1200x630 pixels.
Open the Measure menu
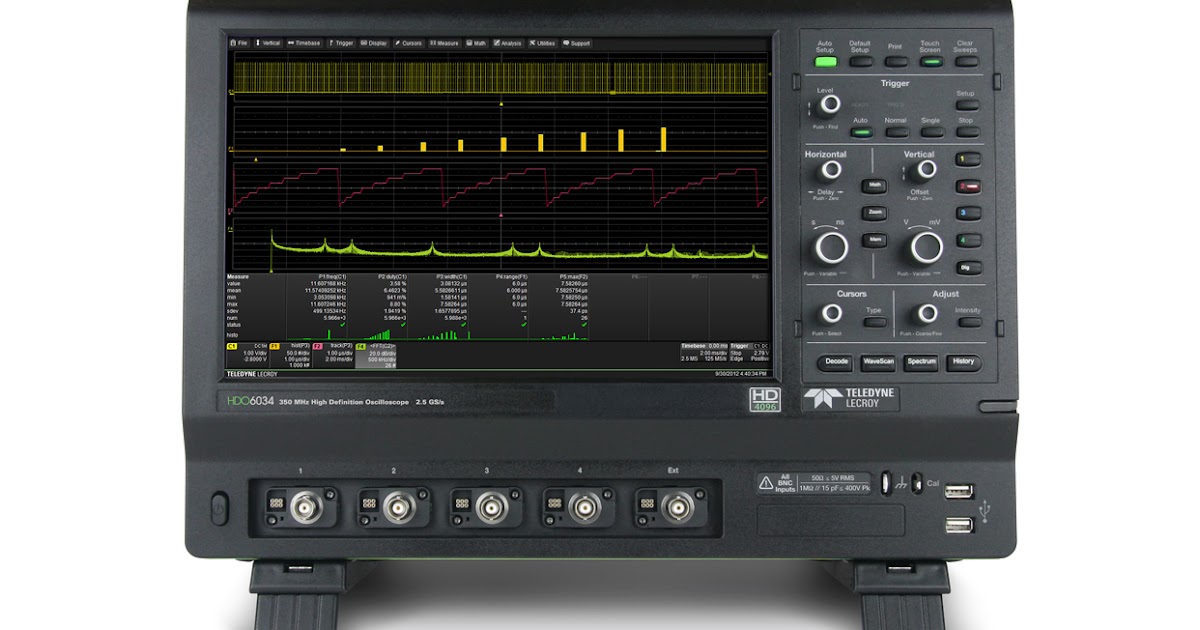(444, 44)
